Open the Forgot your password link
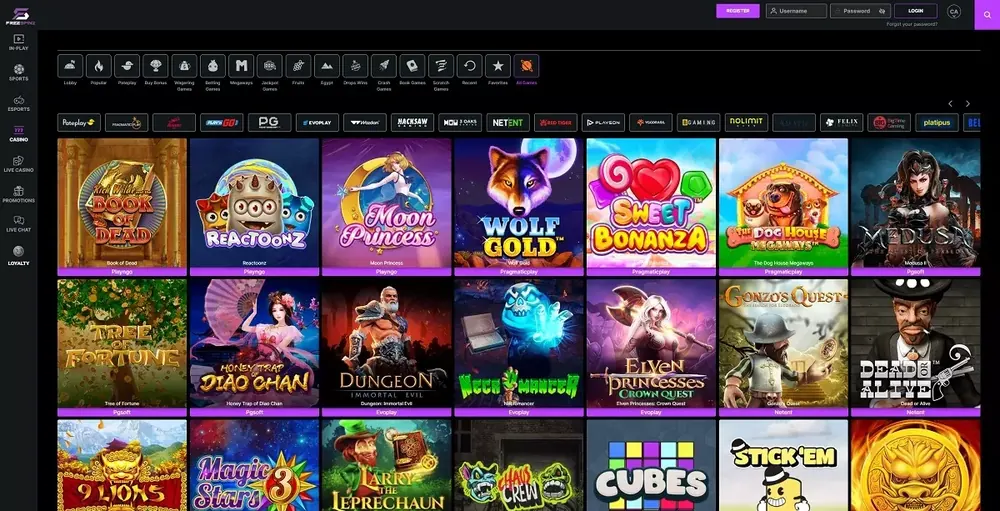Screen dimensions: 1000x511 [x=912, y=24]
